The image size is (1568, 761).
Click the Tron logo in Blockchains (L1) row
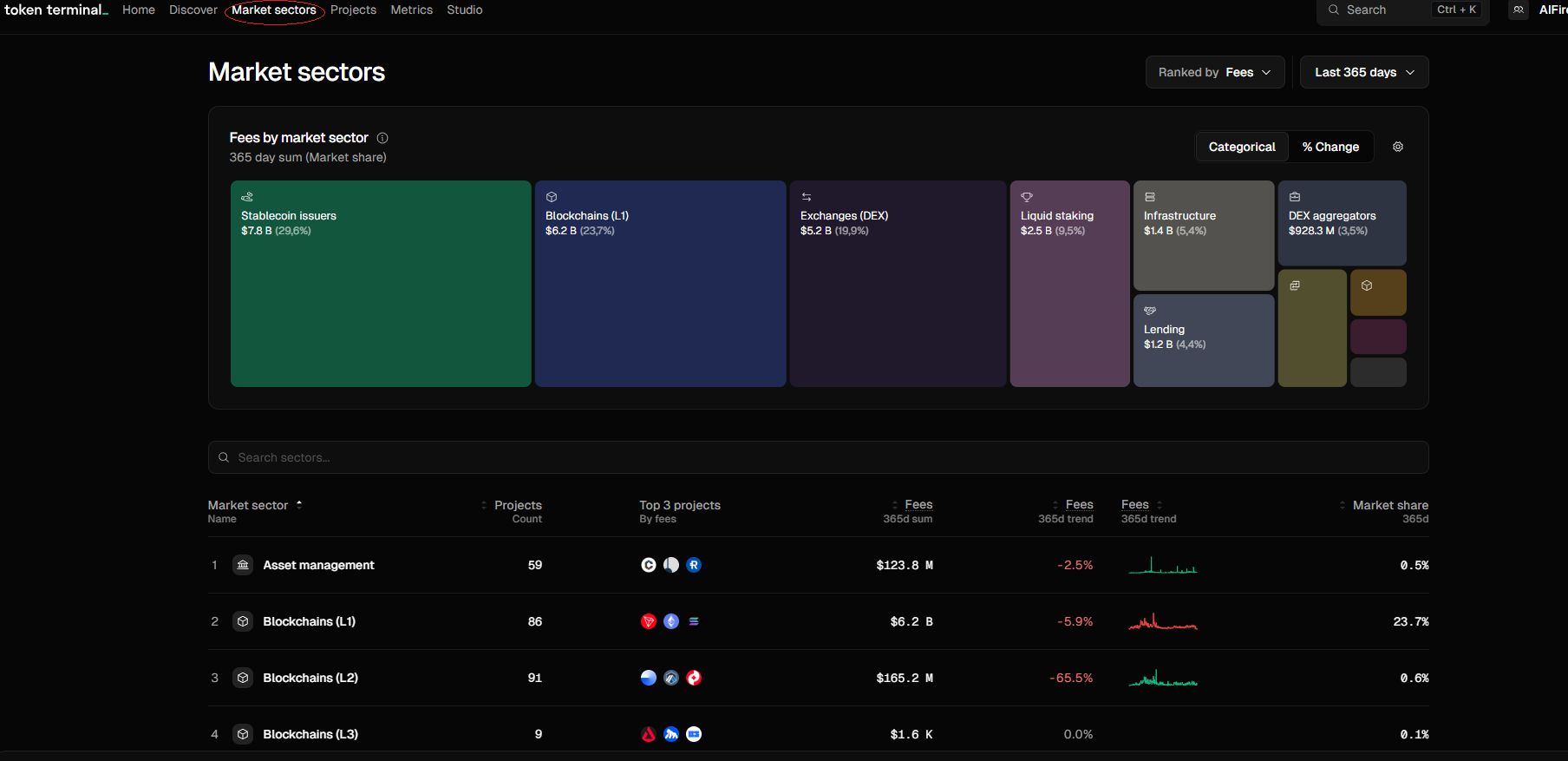click(648, 621)
